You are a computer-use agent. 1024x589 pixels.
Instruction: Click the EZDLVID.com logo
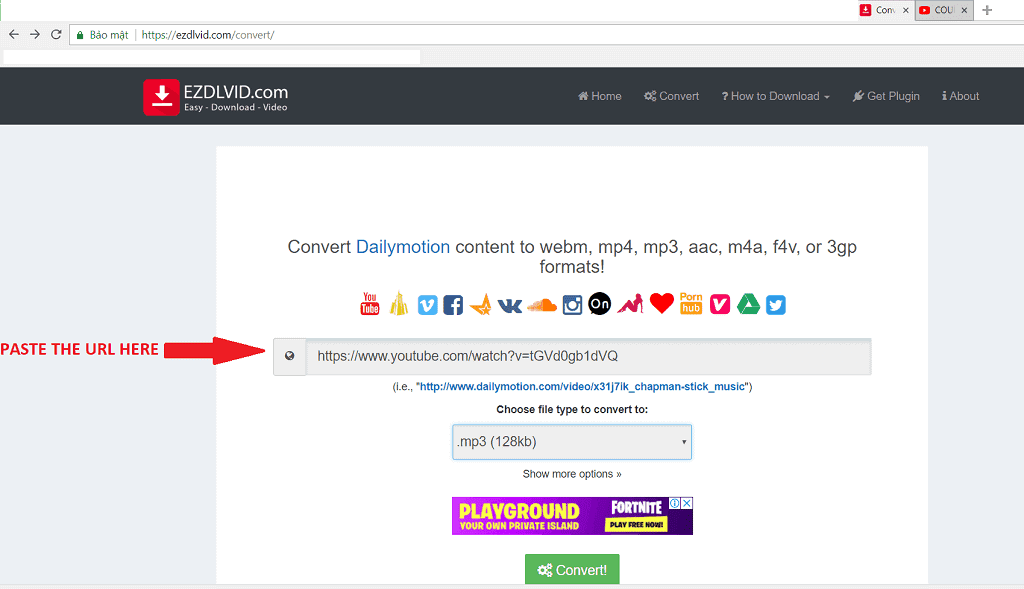[x=216, y=97]
